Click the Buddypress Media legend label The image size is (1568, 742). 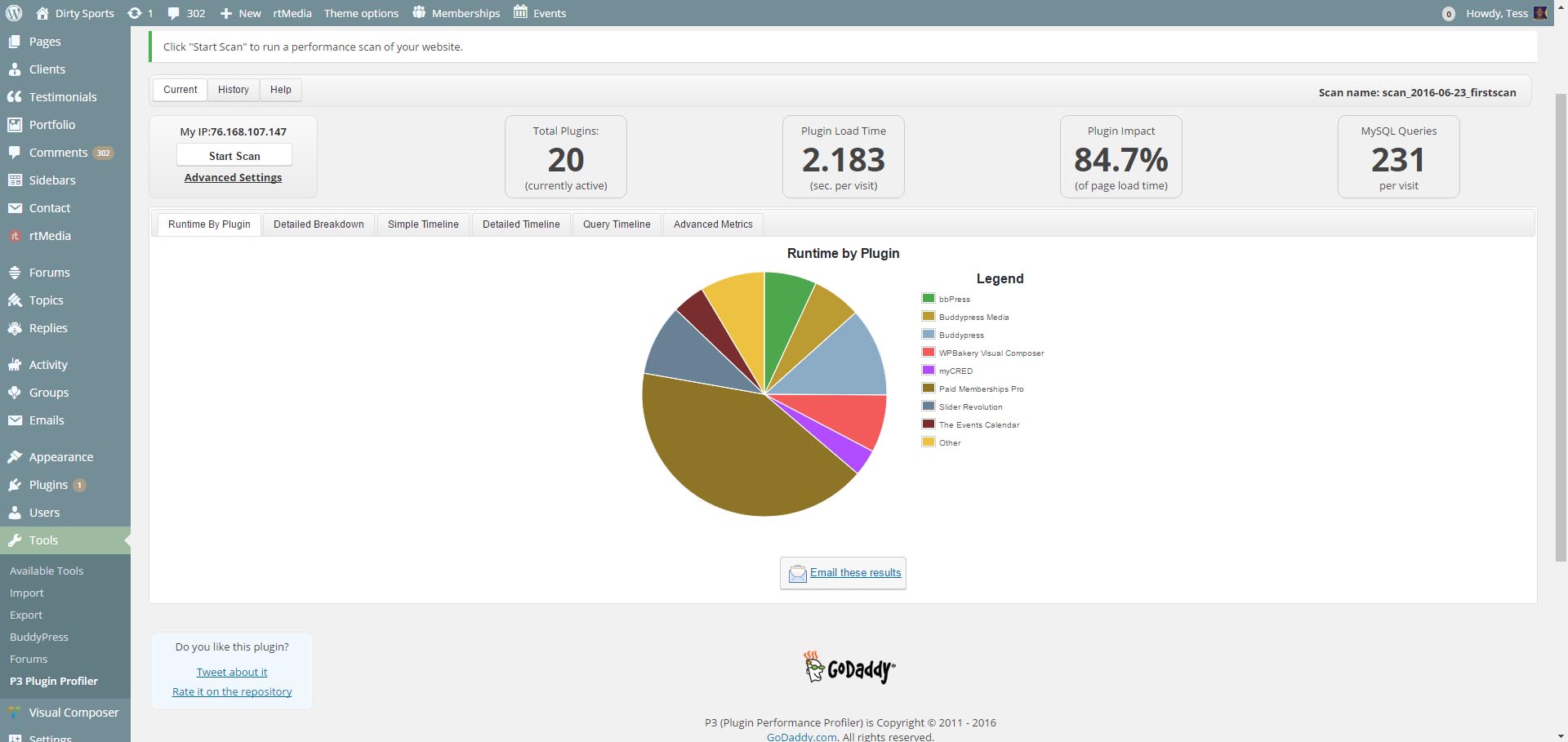click(973, 318)
